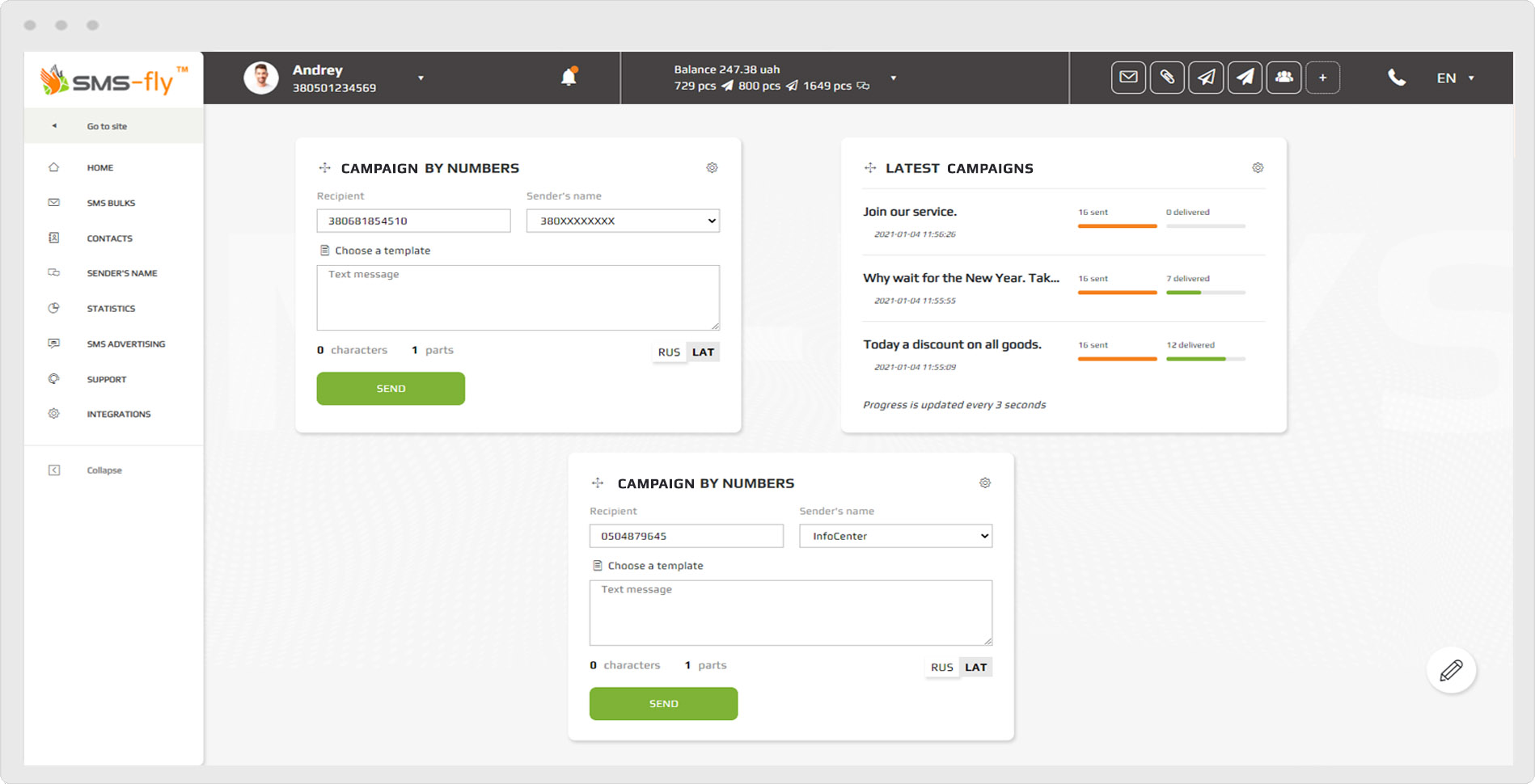Expand the Andrey account dropdown arrow
This screenshot has height=784, width=1535.
[x=421, y=78]
